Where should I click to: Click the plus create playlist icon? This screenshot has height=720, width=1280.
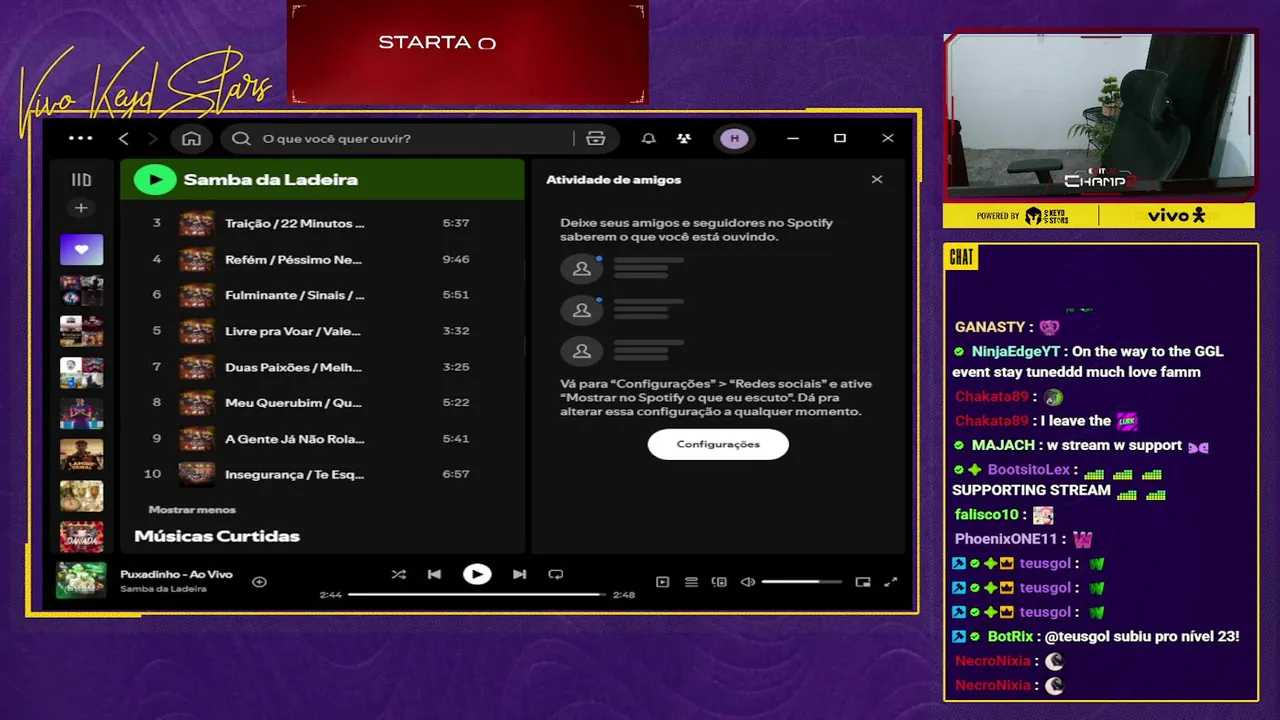click(81, 208)
